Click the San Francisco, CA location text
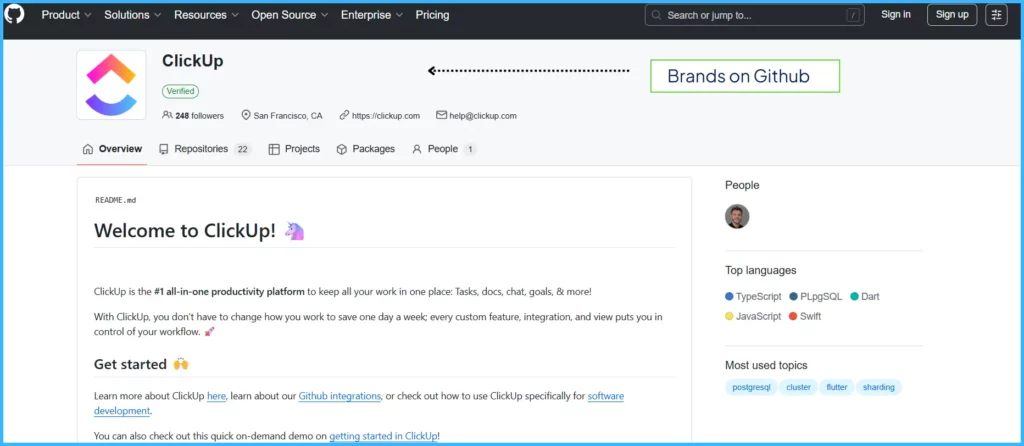The height and width of the screenshot is (446, 1024). tap(288, 116)
